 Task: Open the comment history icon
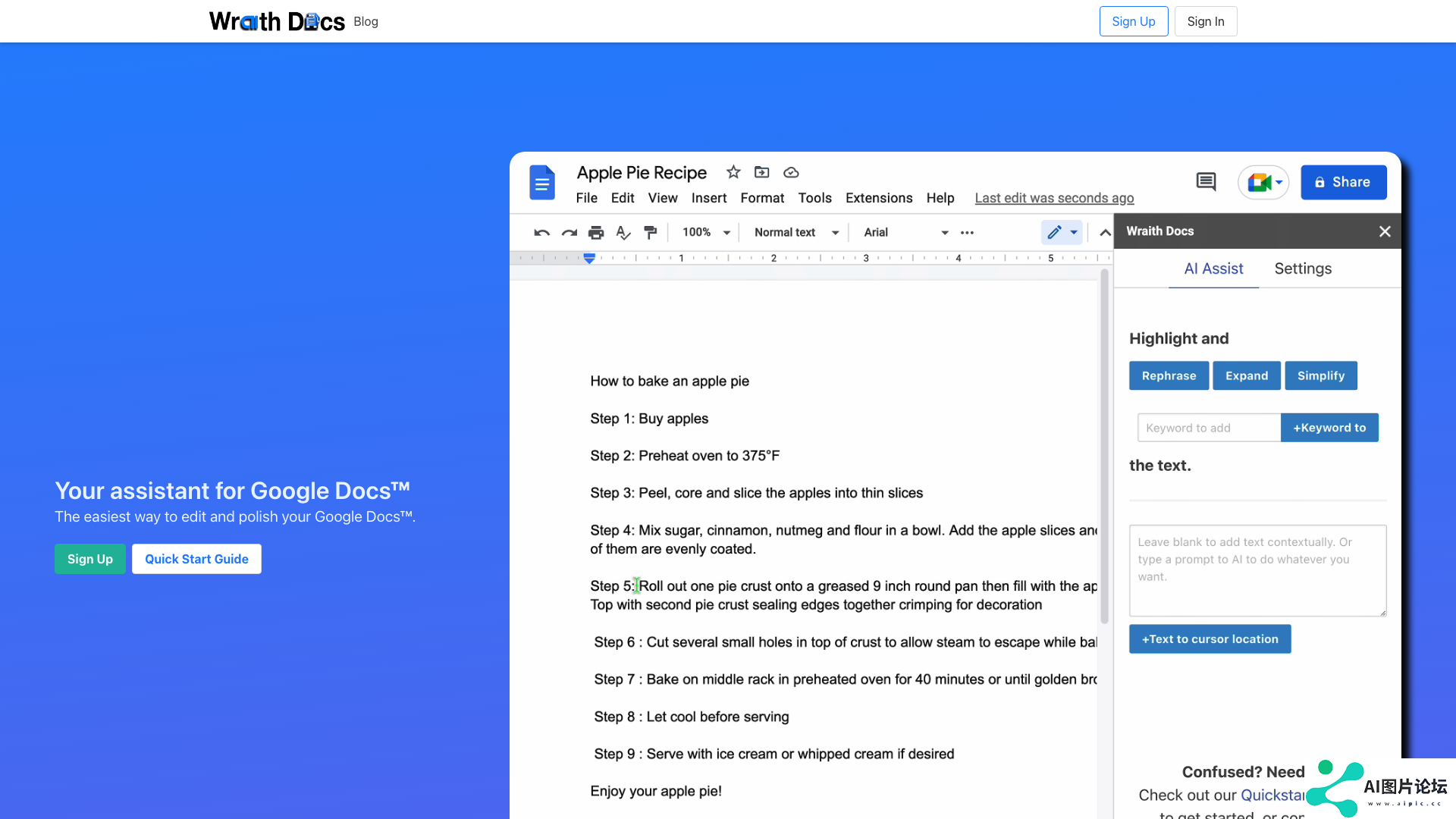(1206, 182)
